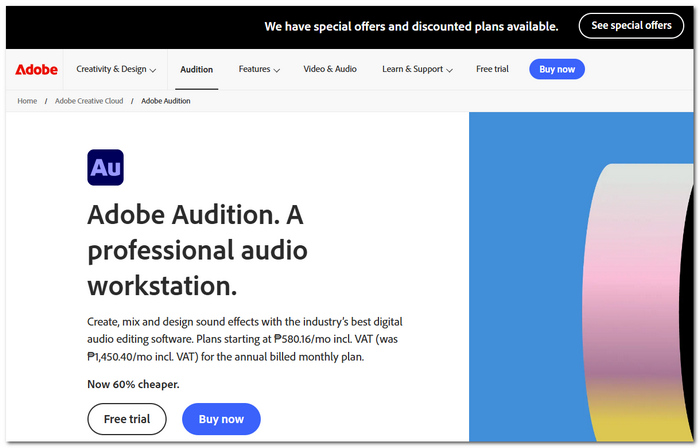This screenshot has height=448, width=700.
Task: Open the Video & Audio menu item
Action: pyautogui.click(x=330, y=69)
